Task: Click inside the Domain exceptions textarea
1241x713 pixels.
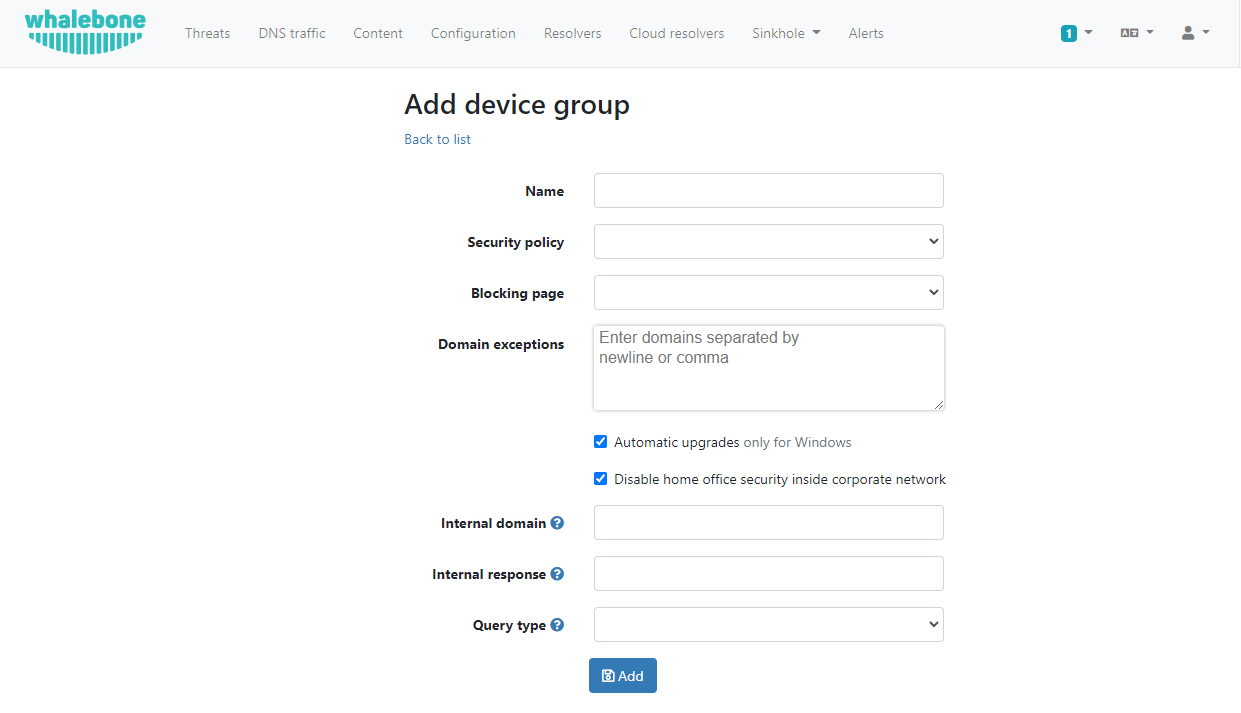Action: (769, 368)
